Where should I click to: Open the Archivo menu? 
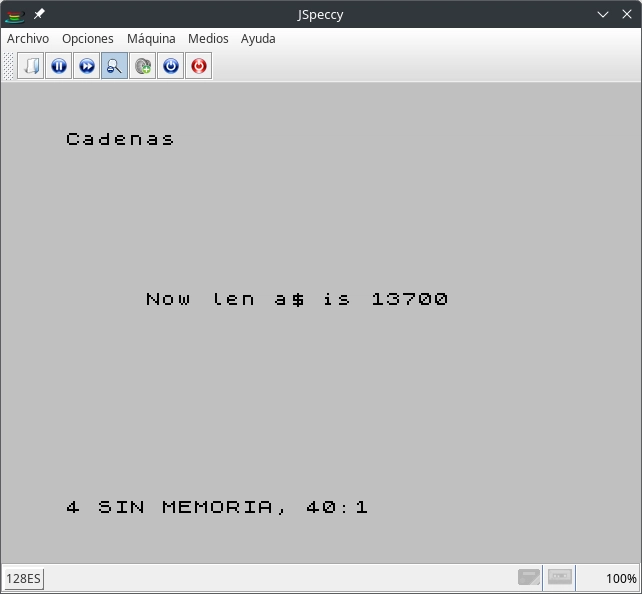click(x=28, y=39)
